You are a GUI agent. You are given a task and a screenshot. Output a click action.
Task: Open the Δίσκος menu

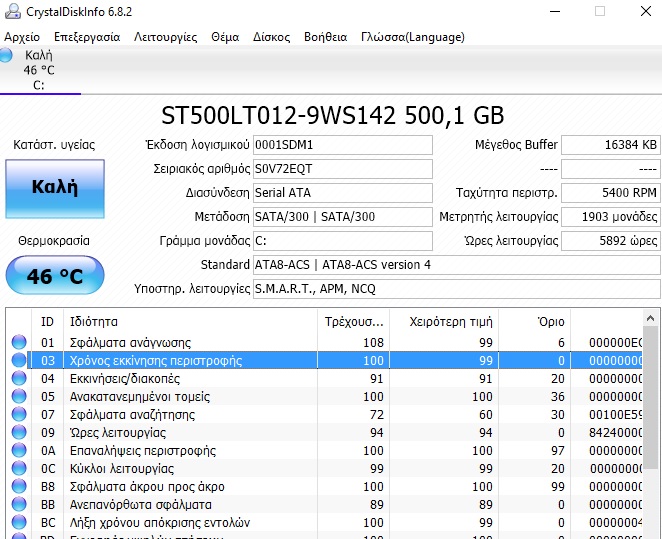[271, 37]
